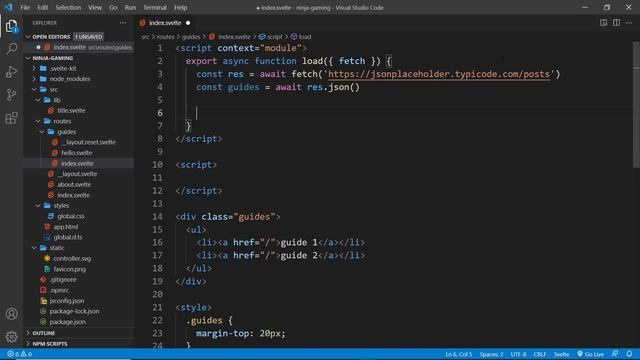The width and height of the screenshot is (640, 360).
Task: Open the Accounts icon
Action: [11, 313]
